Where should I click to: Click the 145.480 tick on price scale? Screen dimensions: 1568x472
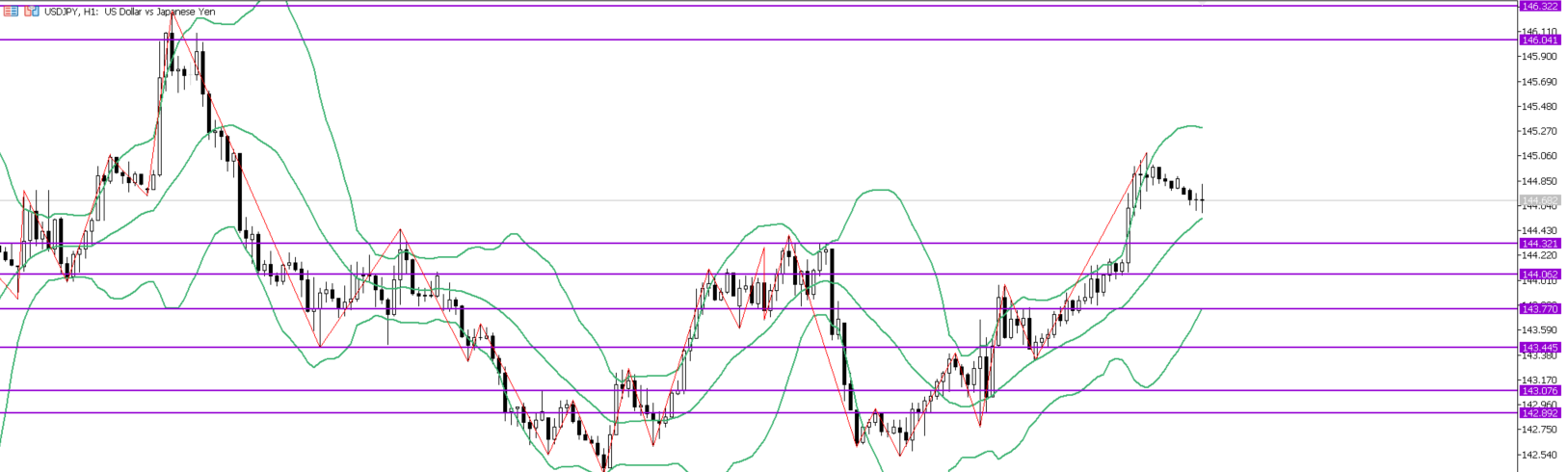(1539, 106)
